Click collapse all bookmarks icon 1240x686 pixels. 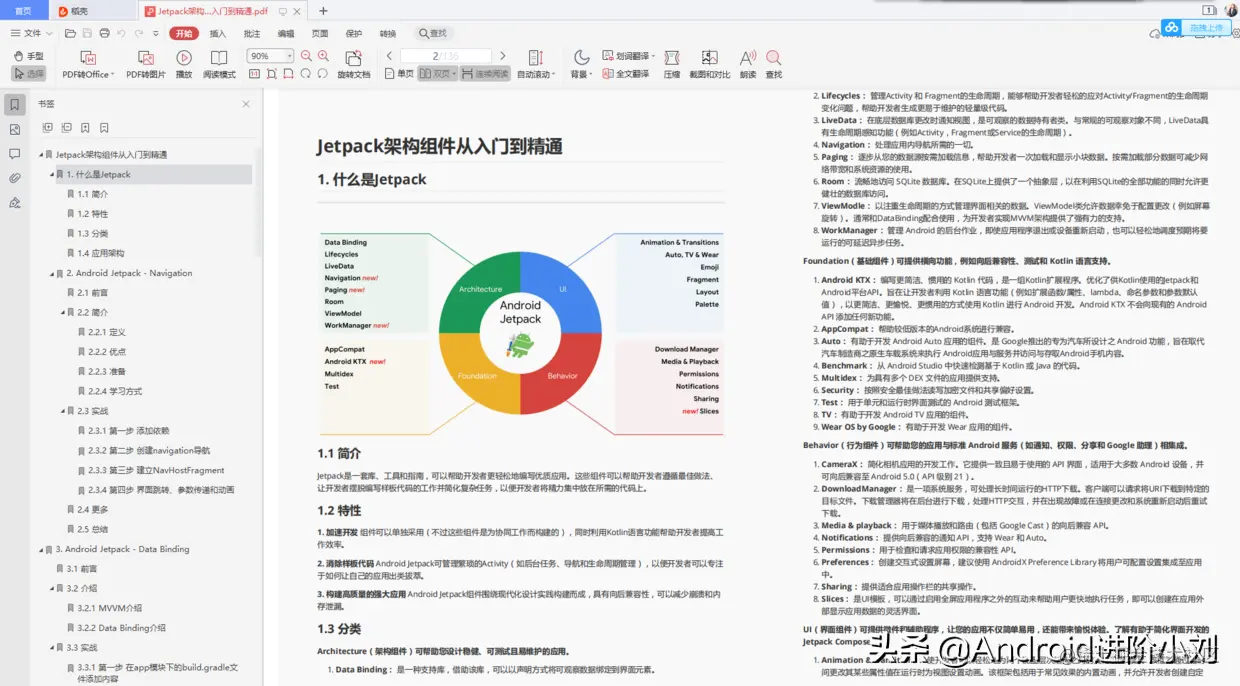[x=66, y=128]
